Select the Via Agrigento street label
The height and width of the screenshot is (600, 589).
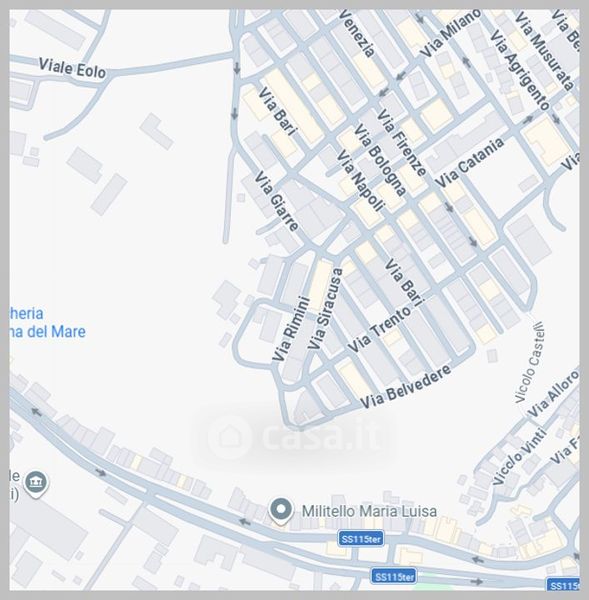(x=520, y=70)
